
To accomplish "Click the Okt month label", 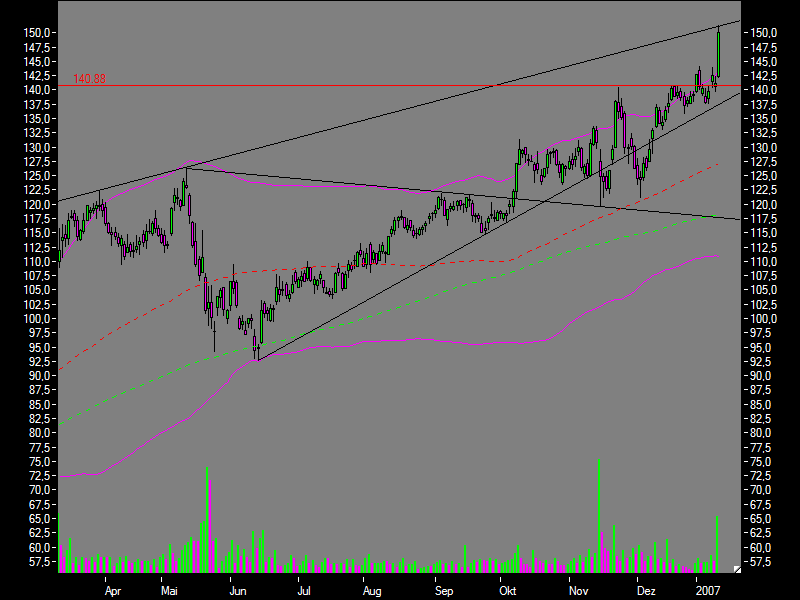I will click(509, 591).
